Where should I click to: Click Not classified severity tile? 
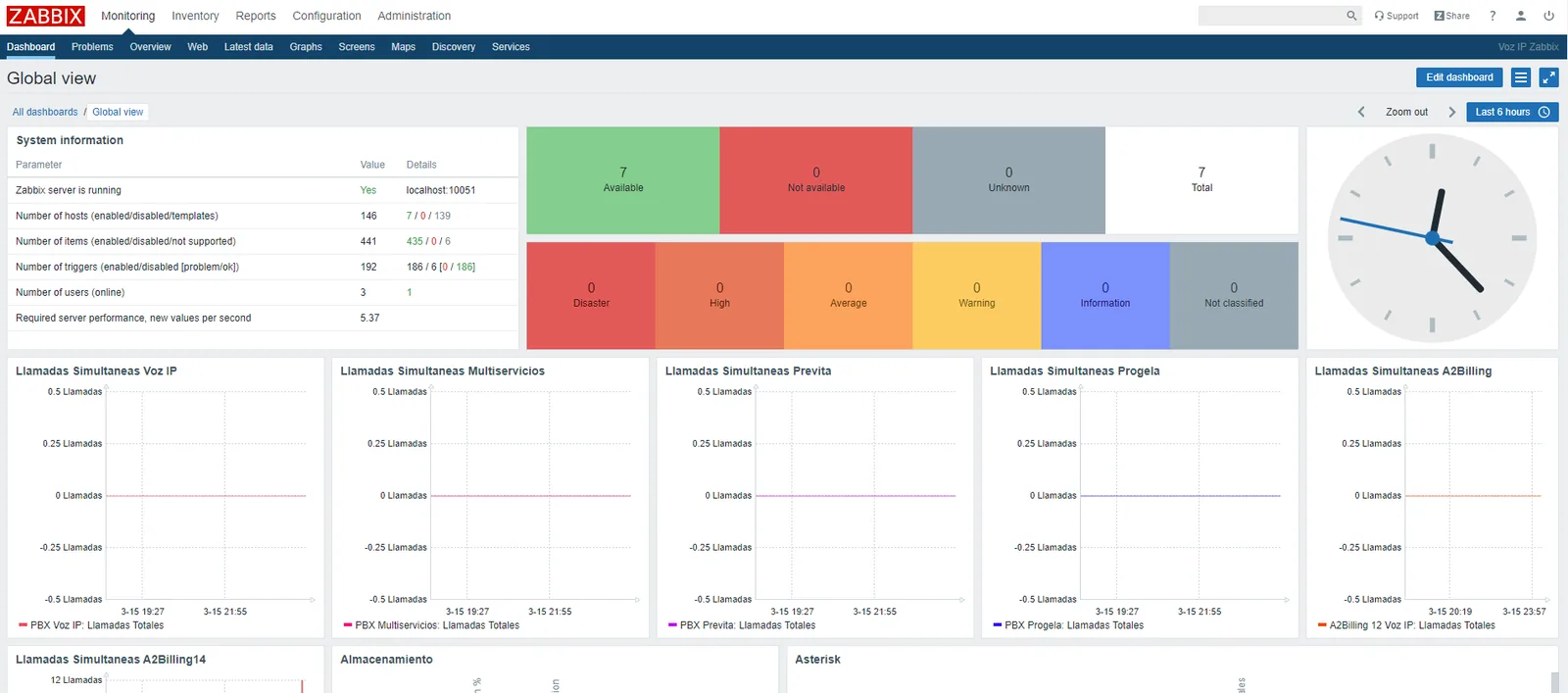pyautogui.click(x=1234, y=295)
